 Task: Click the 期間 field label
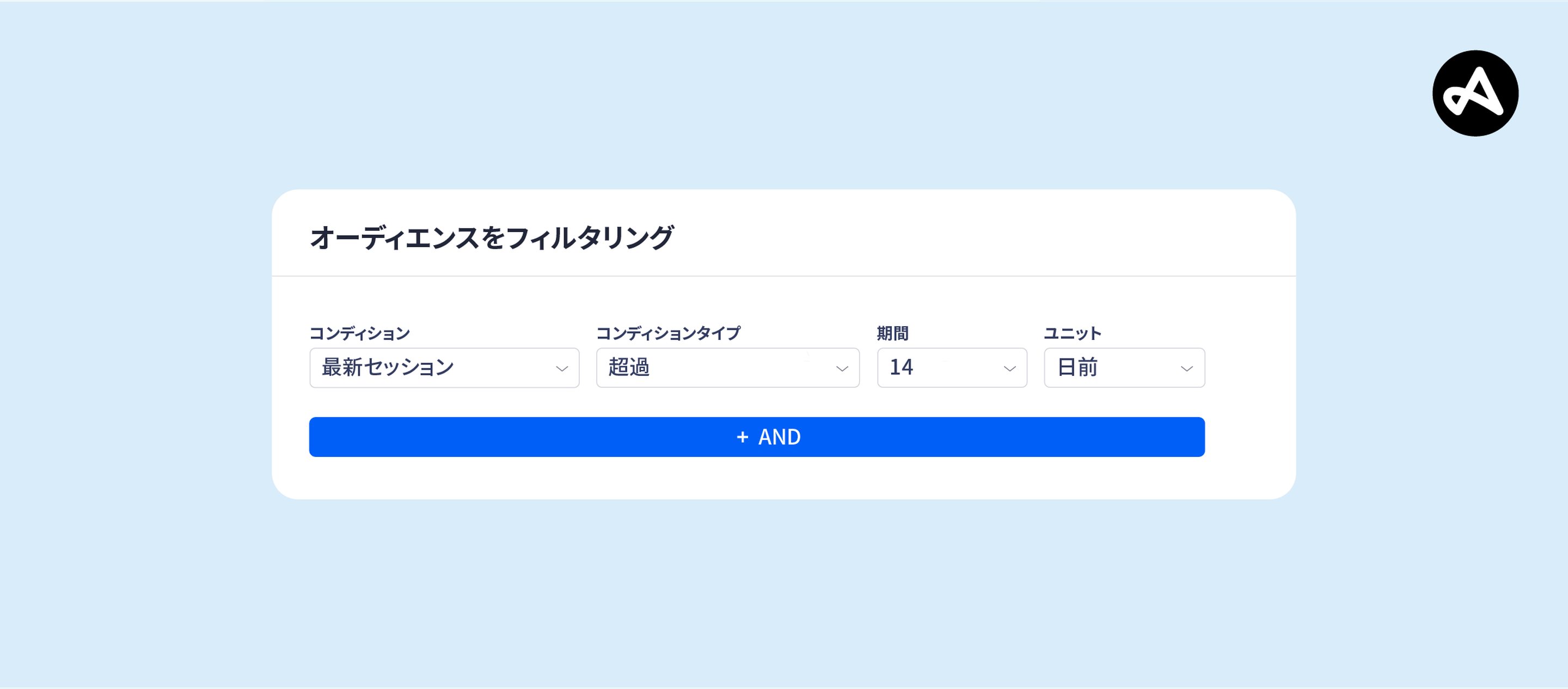pyautogui.click(x=892, y=333)
